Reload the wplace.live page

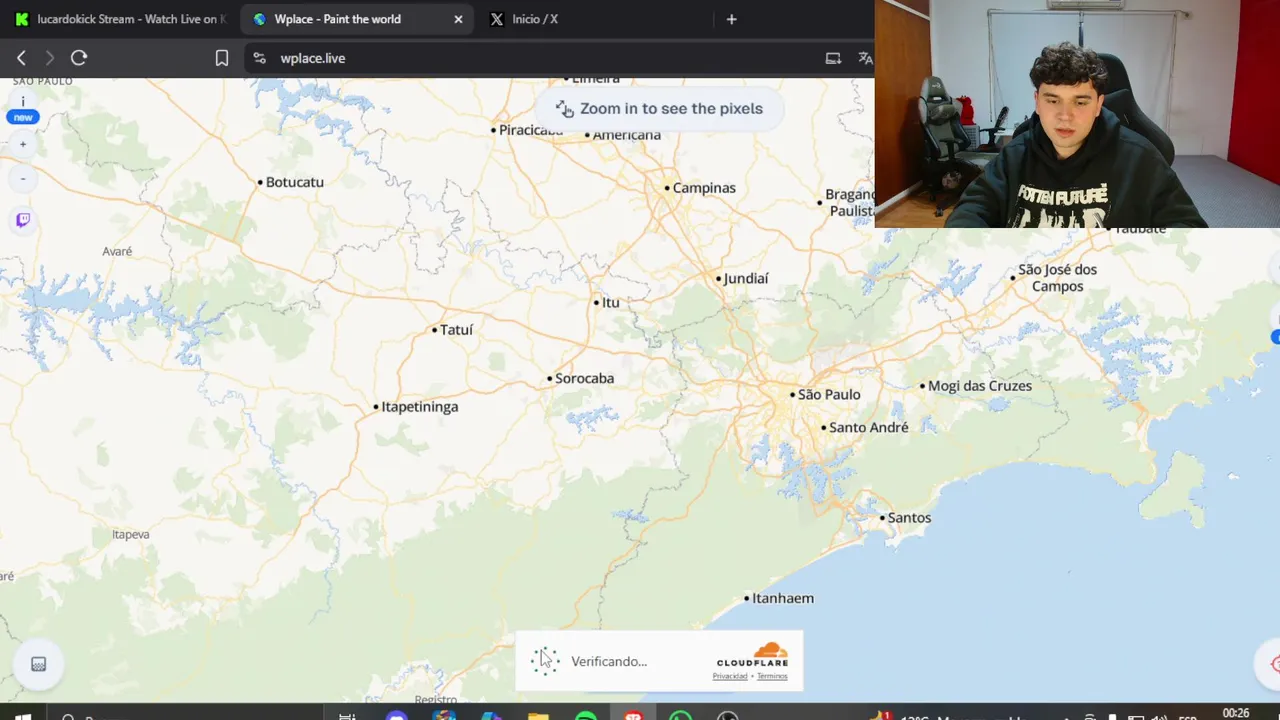tap(79, 58)
